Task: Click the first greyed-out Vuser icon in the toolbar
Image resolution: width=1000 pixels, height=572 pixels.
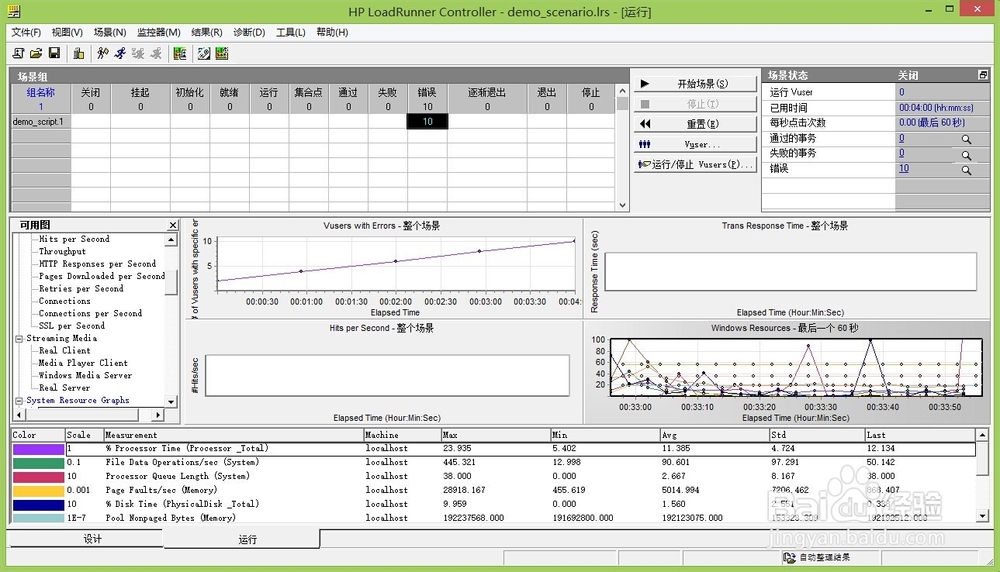Action: coord(138,54)
